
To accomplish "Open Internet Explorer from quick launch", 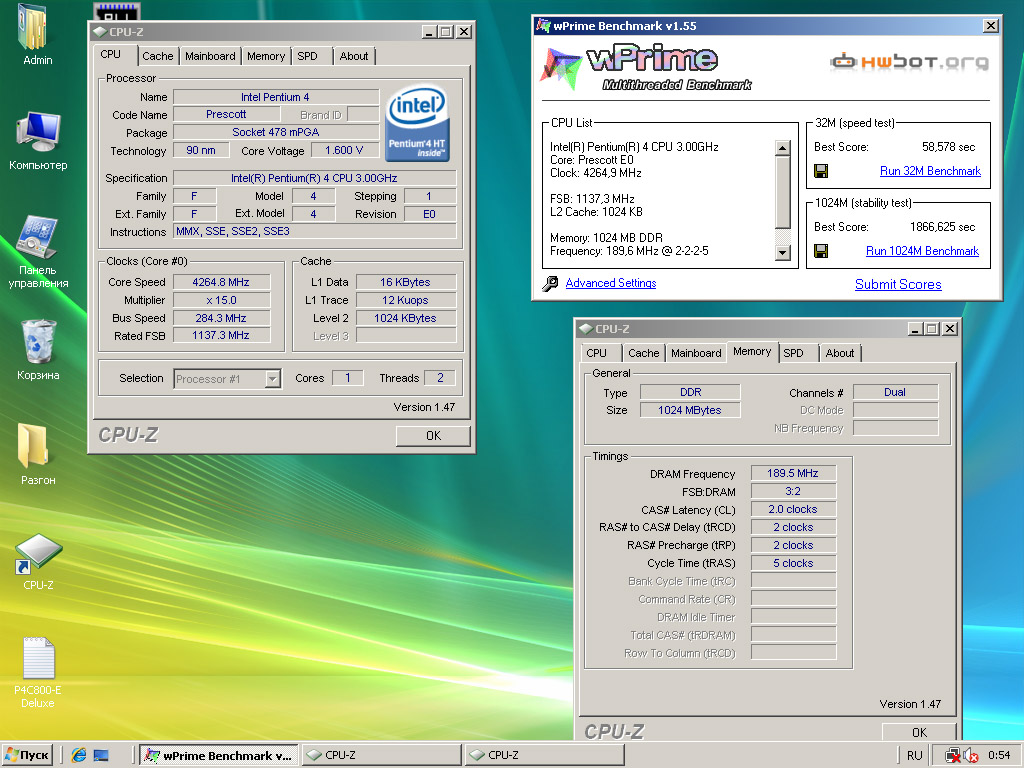I will [x=79, y=755].
